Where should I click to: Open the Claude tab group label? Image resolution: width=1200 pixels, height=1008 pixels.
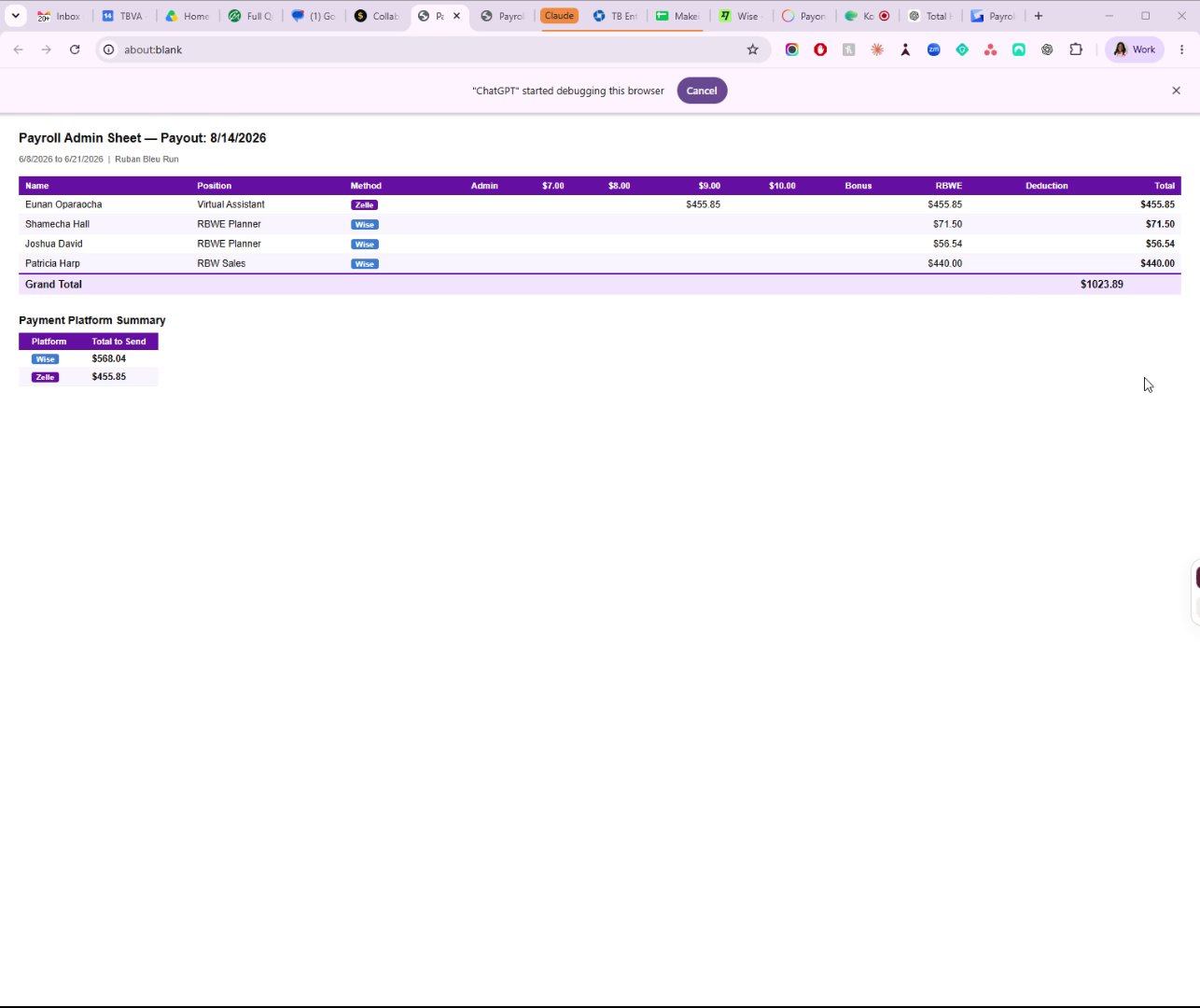(559, 16)
